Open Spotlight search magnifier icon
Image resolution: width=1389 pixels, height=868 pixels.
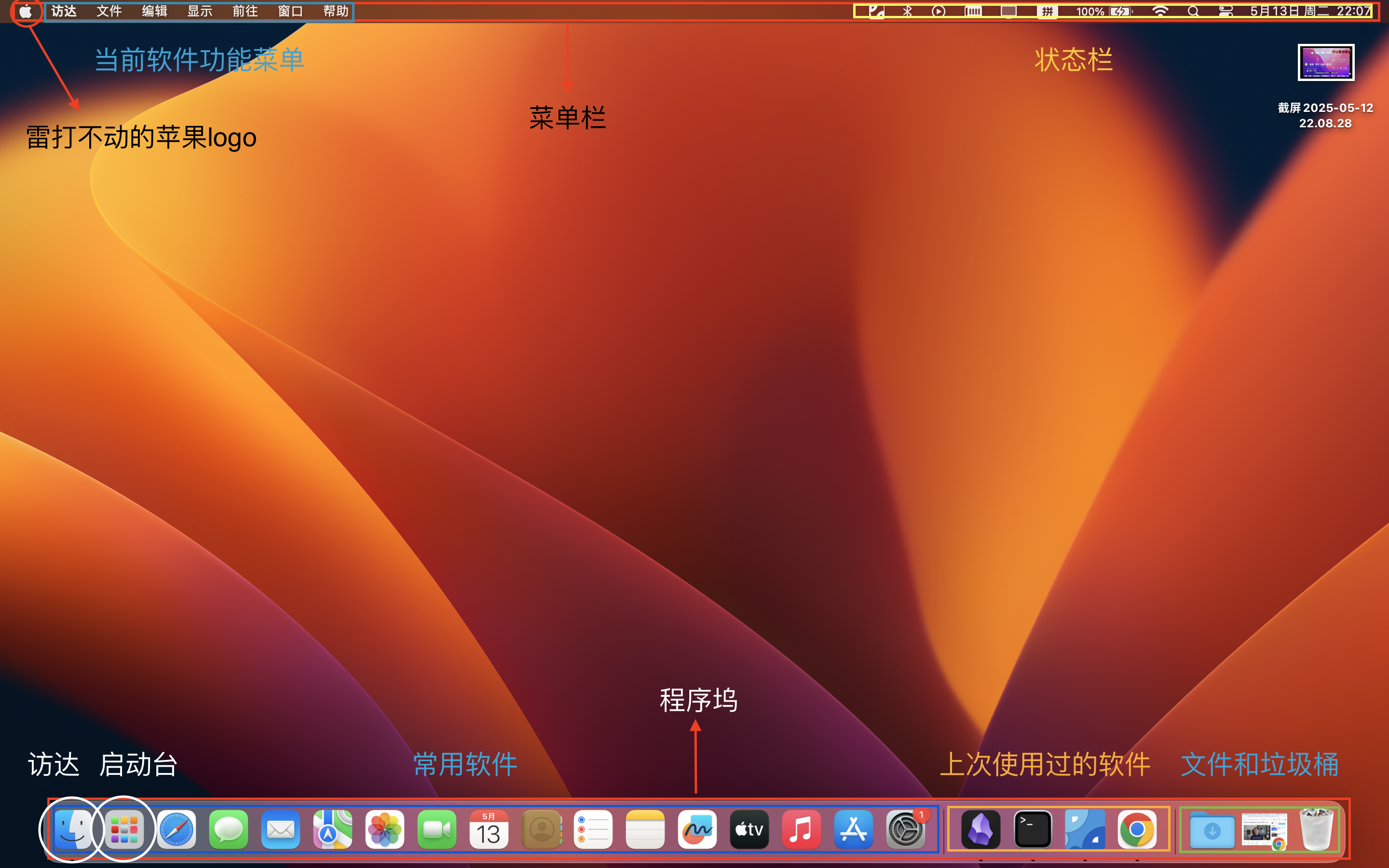pyautogui.click(x=1193, y=12)
